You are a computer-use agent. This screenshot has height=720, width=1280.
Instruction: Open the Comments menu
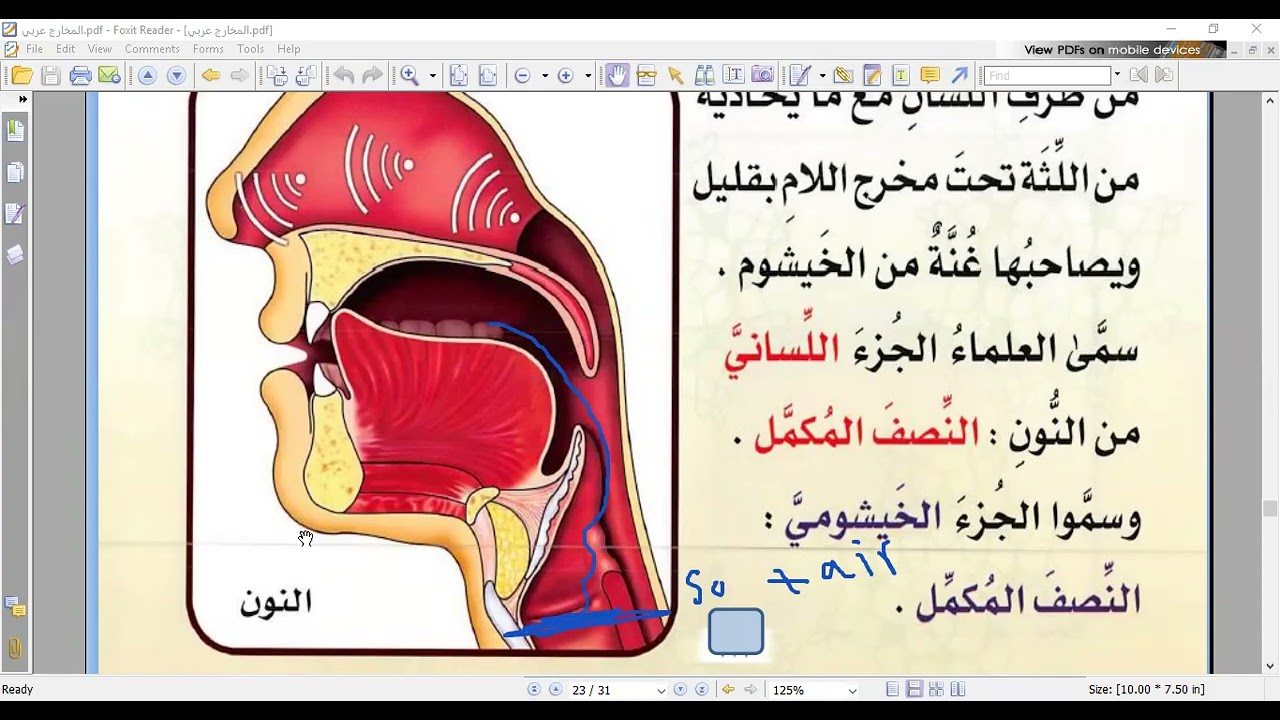pos(152,49)
